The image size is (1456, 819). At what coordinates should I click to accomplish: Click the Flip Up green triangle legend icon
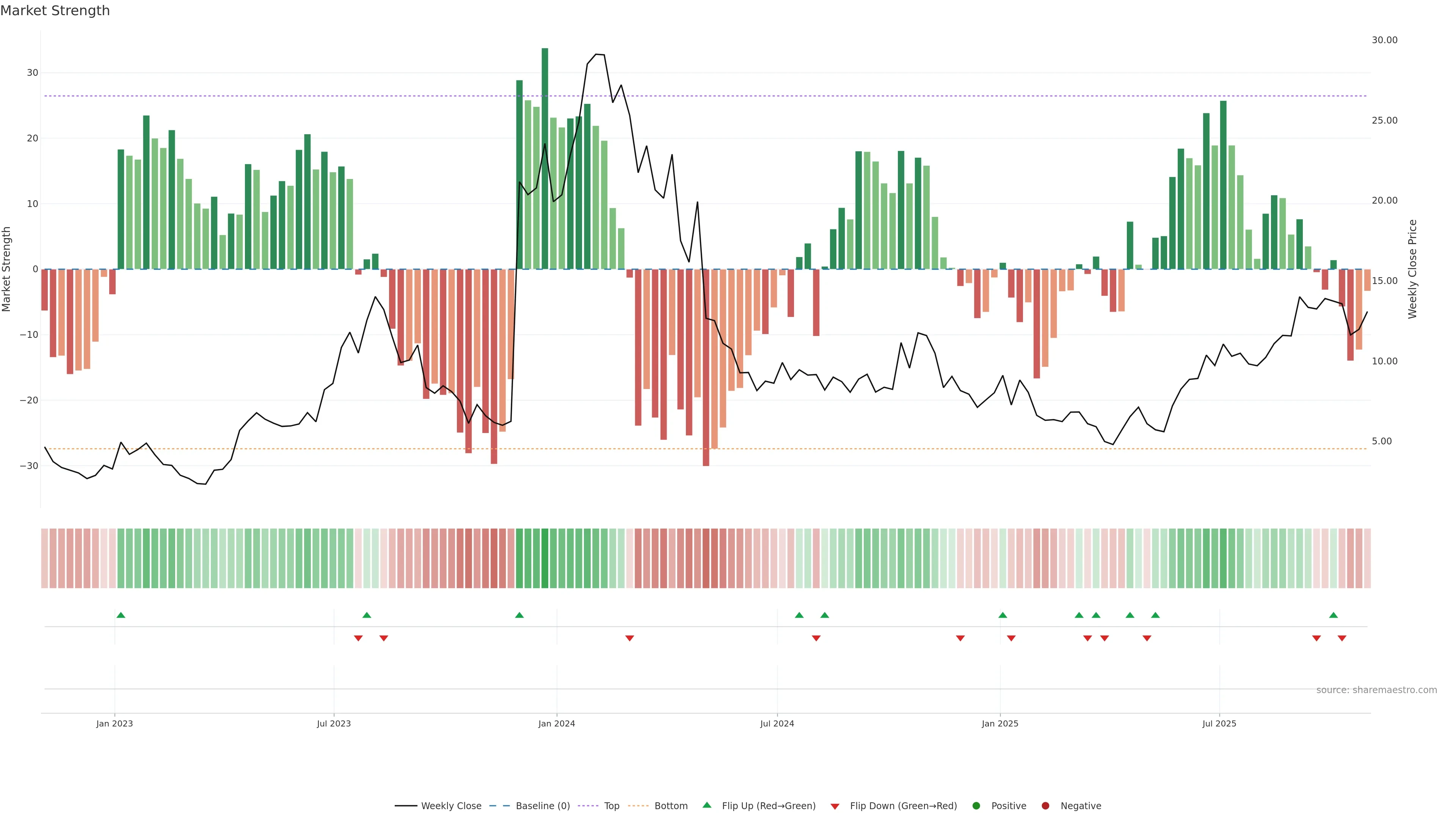pos(706,805)
